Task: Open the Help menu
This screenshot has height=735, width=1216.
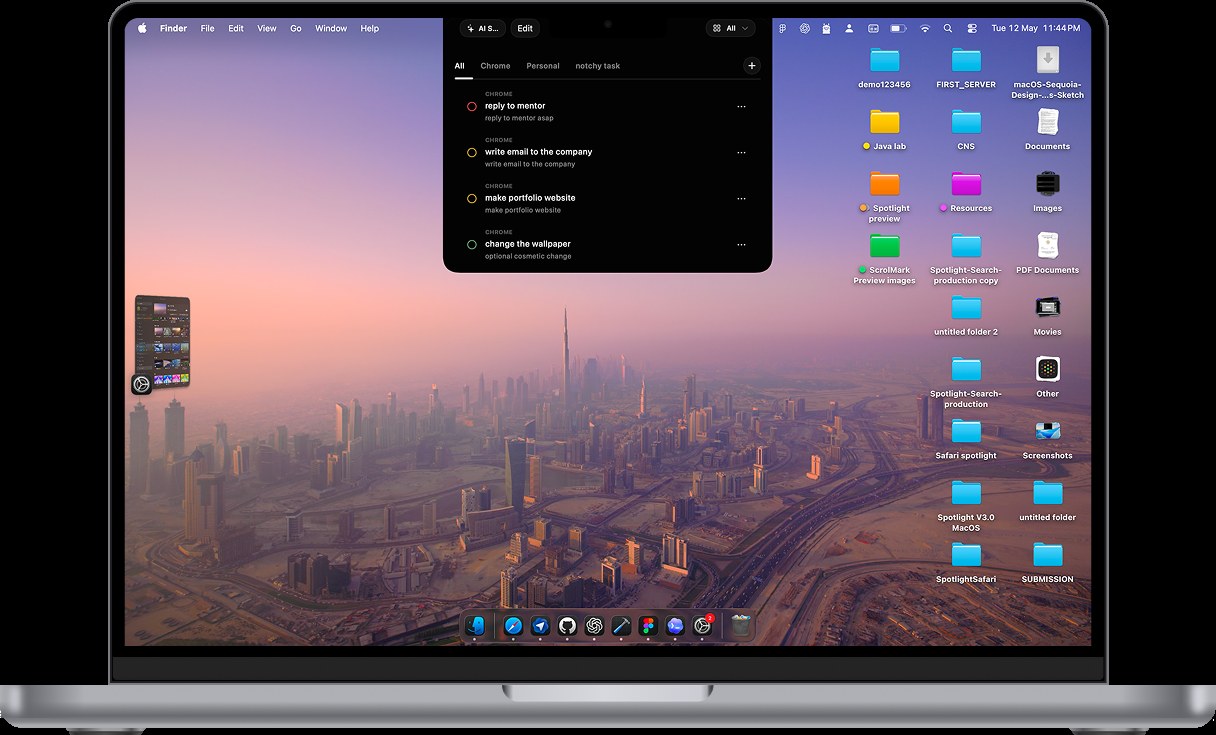Action: pos(370,29)
